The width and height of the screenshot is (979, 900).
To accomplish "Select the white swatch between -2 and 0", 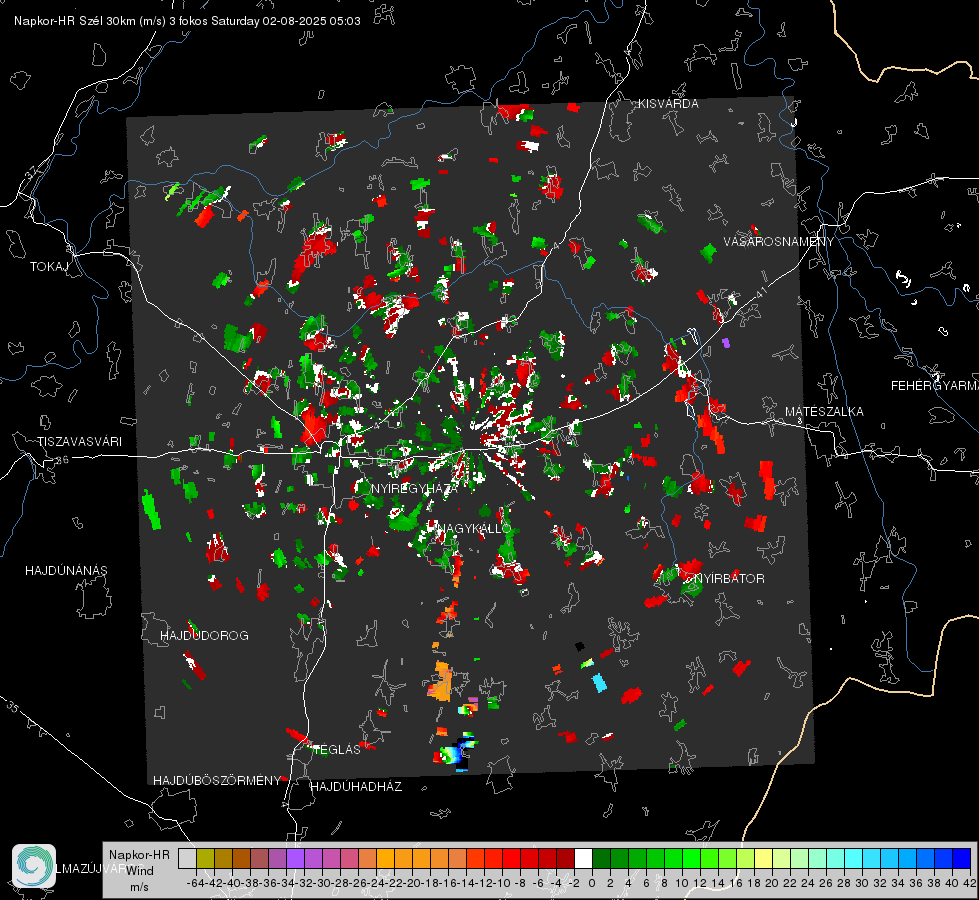I will [583, 858].
